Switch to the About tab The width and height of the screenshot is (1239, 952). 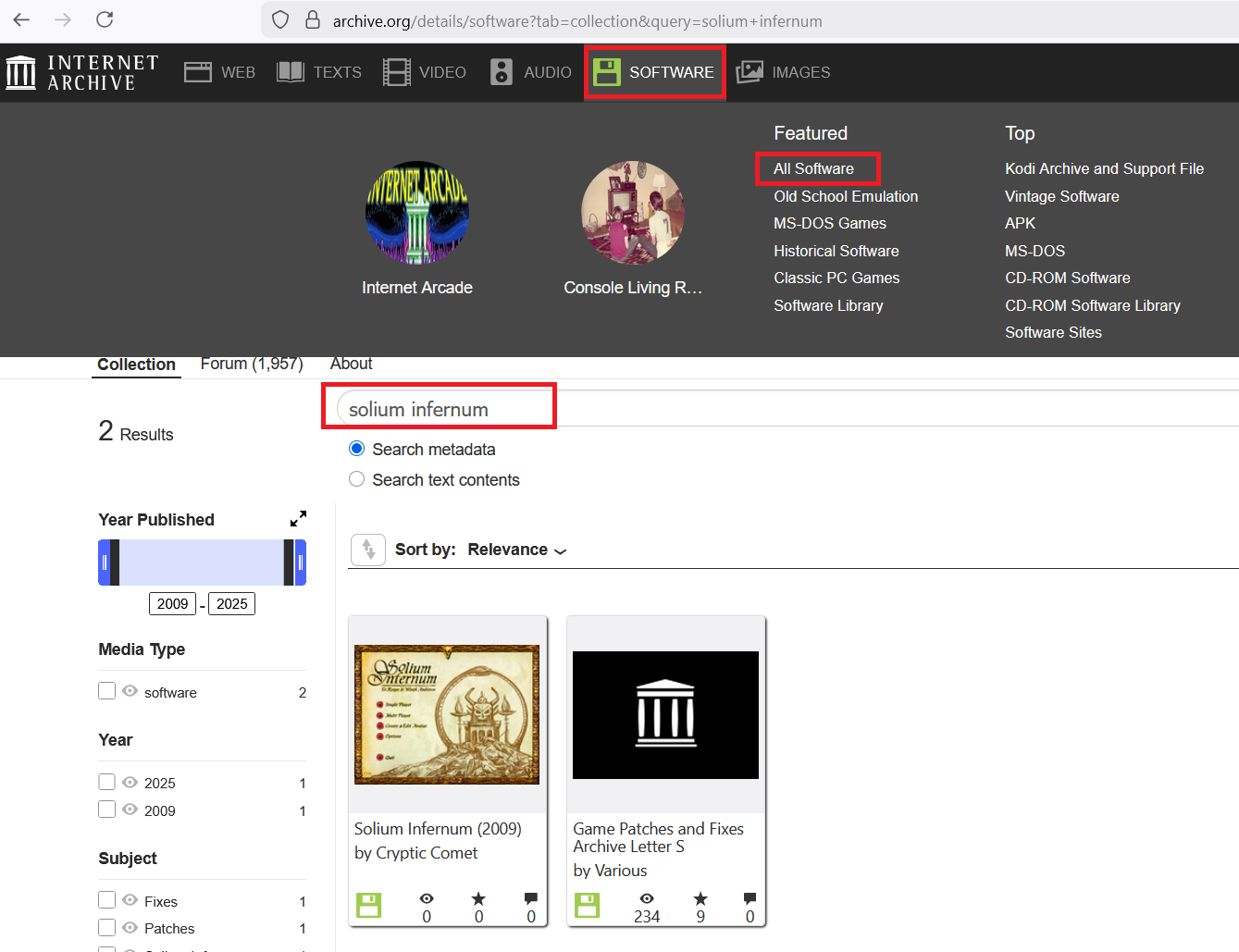(352, 364)
